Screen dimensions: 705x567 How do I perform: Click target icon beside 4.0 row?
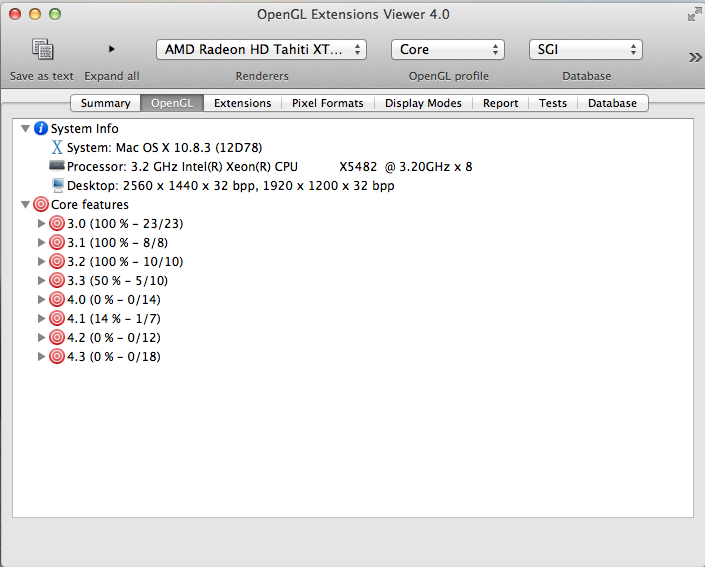click(x=57, y=299)
